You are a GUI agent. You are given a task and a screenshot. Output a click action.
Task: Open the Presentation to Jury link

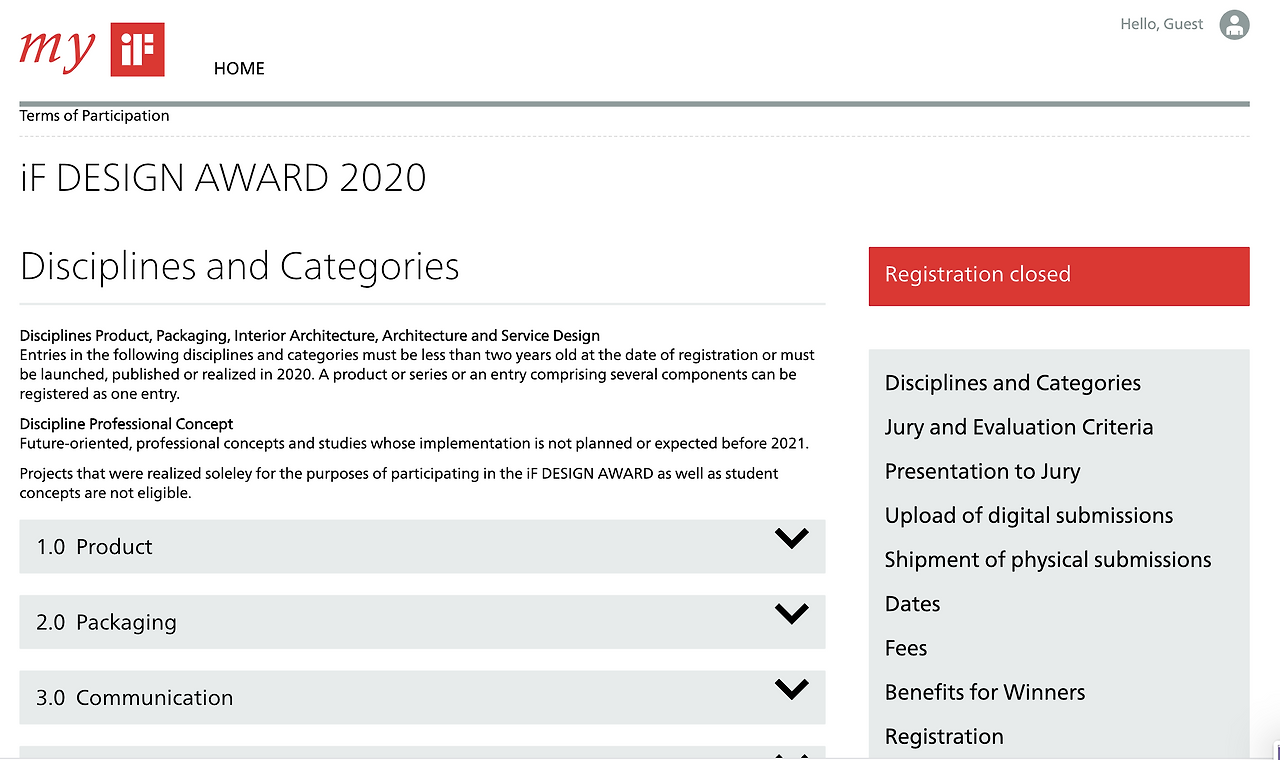pos(982,471)
